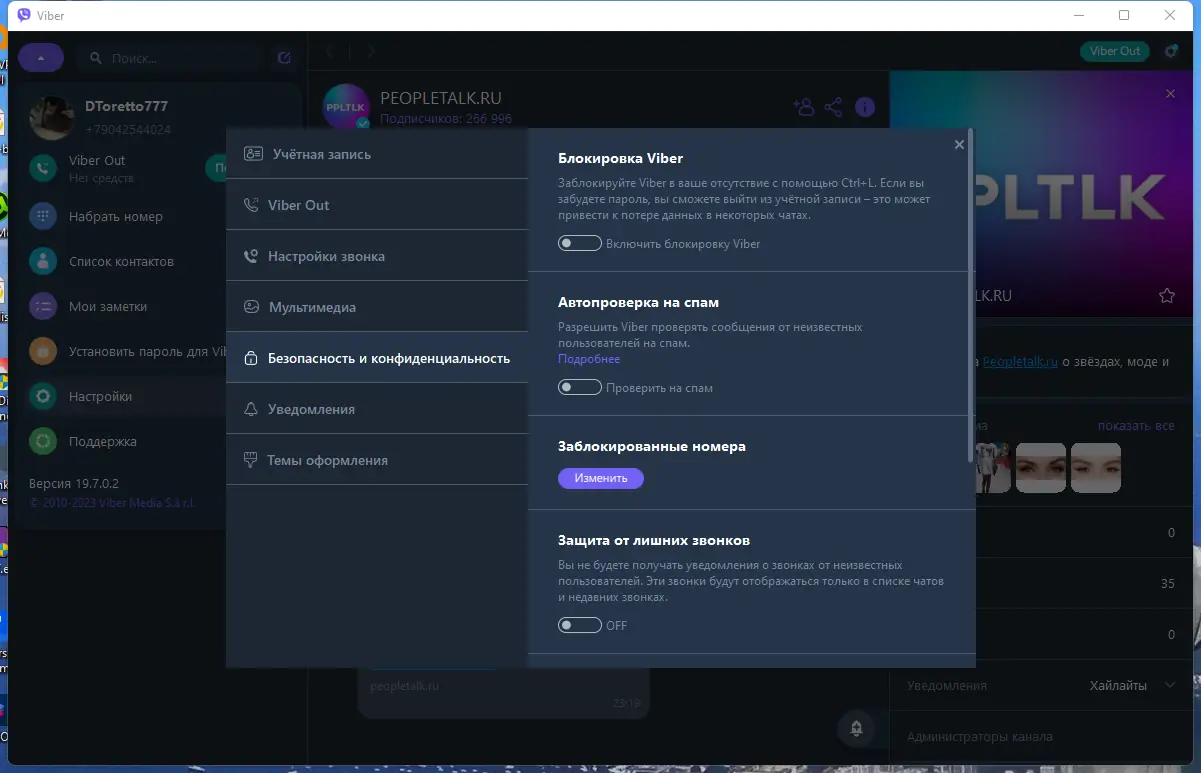Click the smiley icon beside Мультимедиа tab

[x=252, y=307]
